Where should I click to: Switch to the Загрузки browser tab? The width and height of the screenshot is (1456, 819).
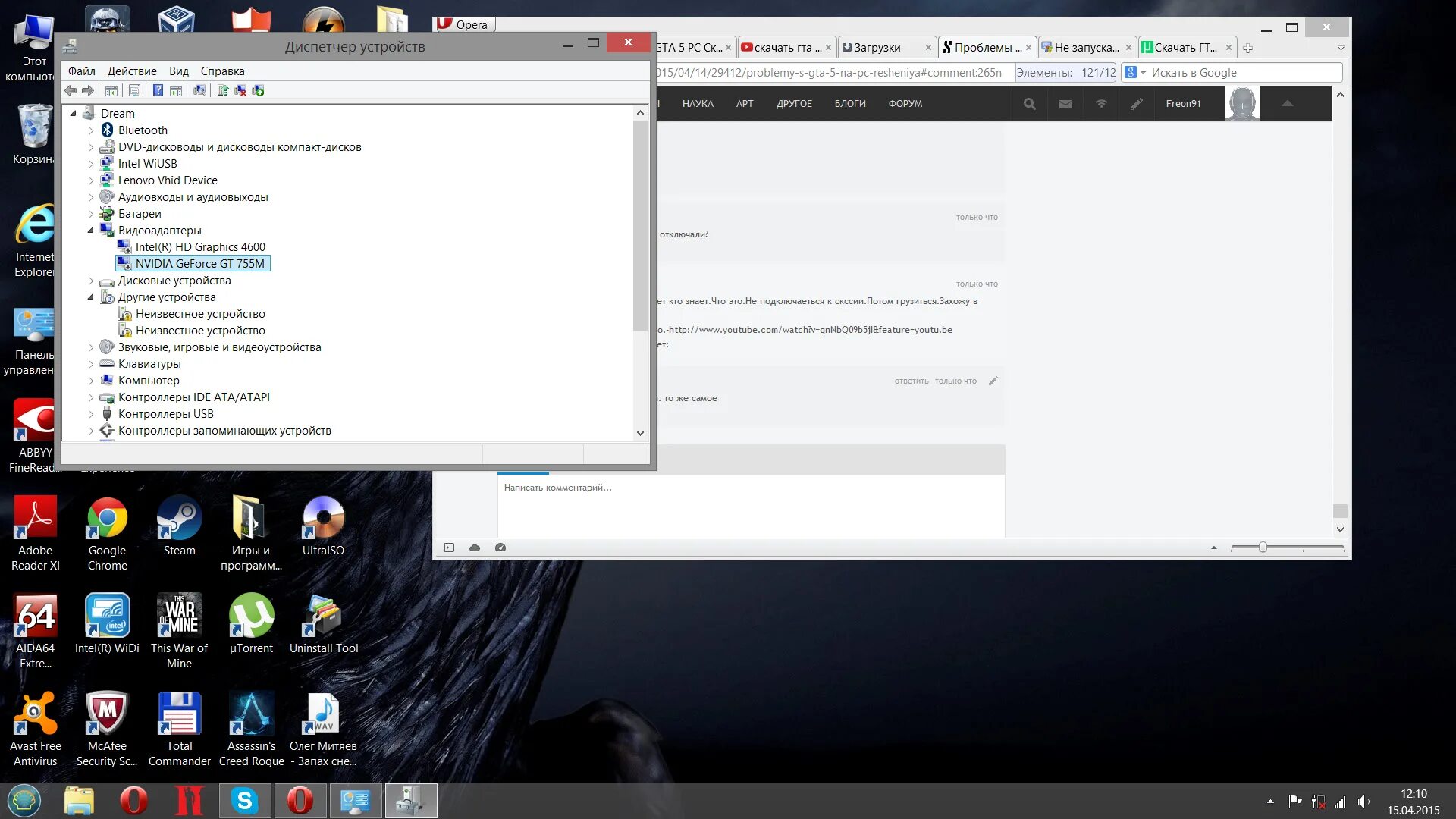[x=877, y=48]
